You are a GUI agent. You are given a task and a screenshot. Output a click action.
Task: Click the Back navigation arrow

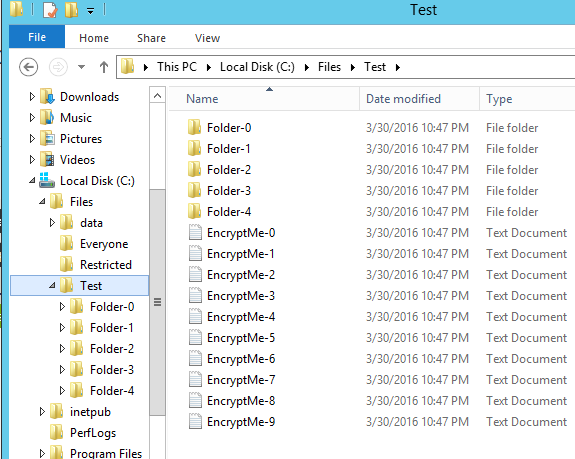coord(28,67)
